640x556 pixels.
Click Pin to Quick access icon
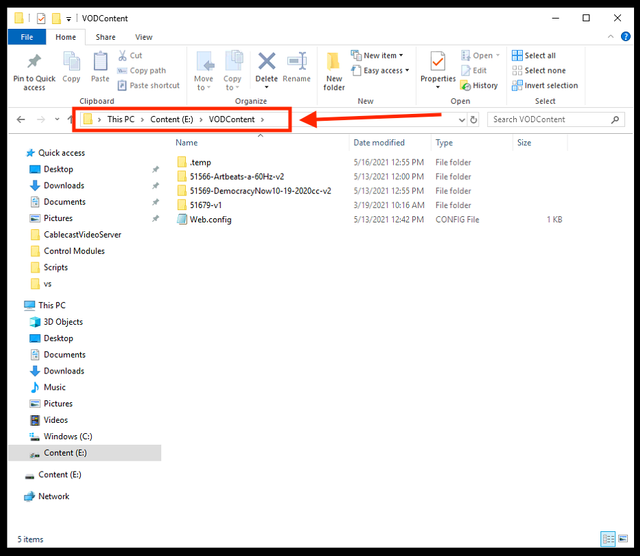34,61
